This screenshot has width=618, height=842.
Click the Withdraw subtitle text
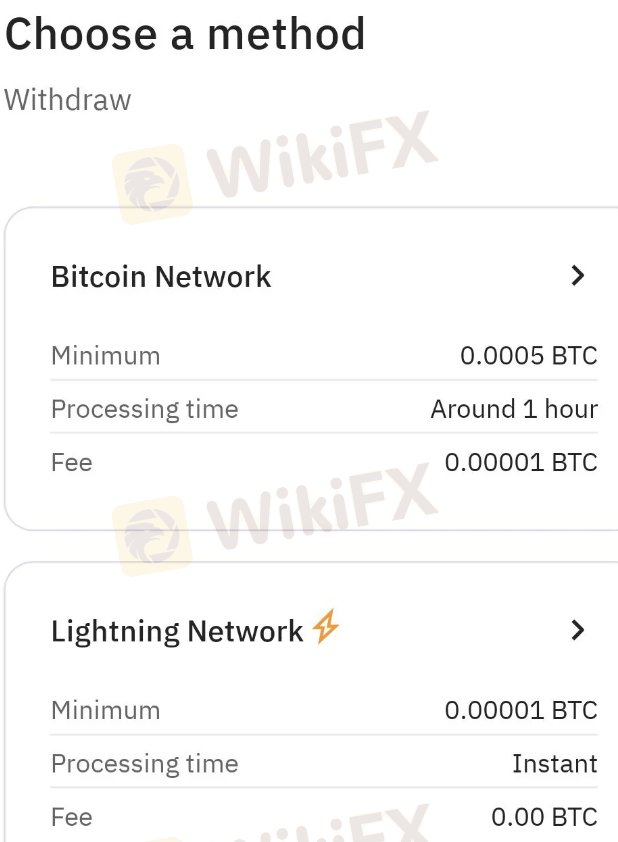click(68, 100)
